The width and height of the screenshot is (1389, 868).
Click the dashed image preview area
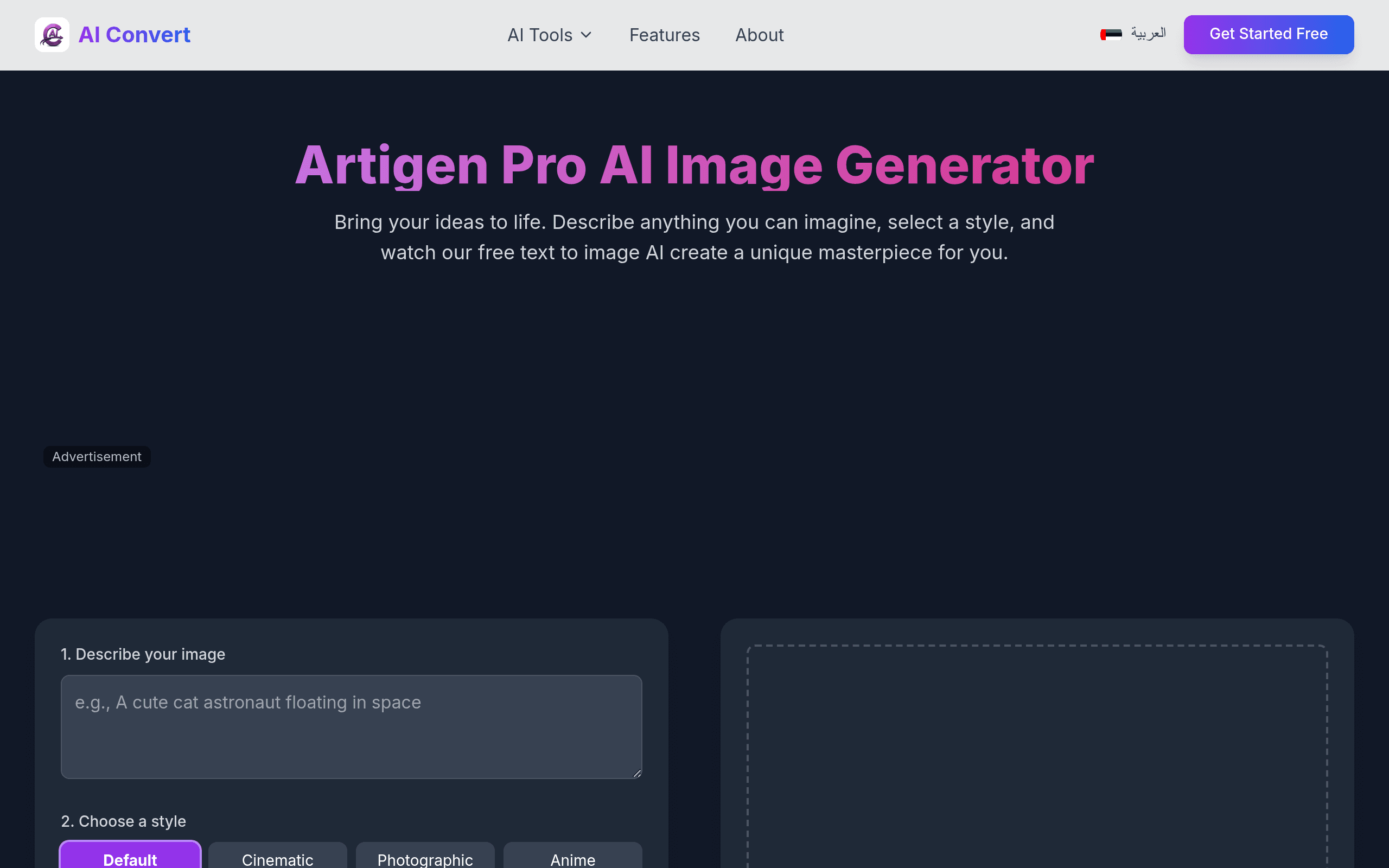click(x=1037, y=757)
